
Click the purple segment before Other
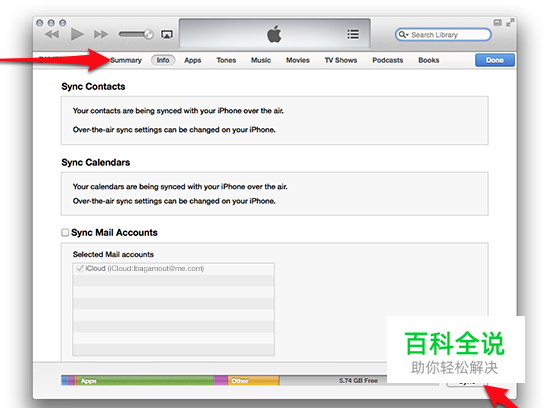221,381
